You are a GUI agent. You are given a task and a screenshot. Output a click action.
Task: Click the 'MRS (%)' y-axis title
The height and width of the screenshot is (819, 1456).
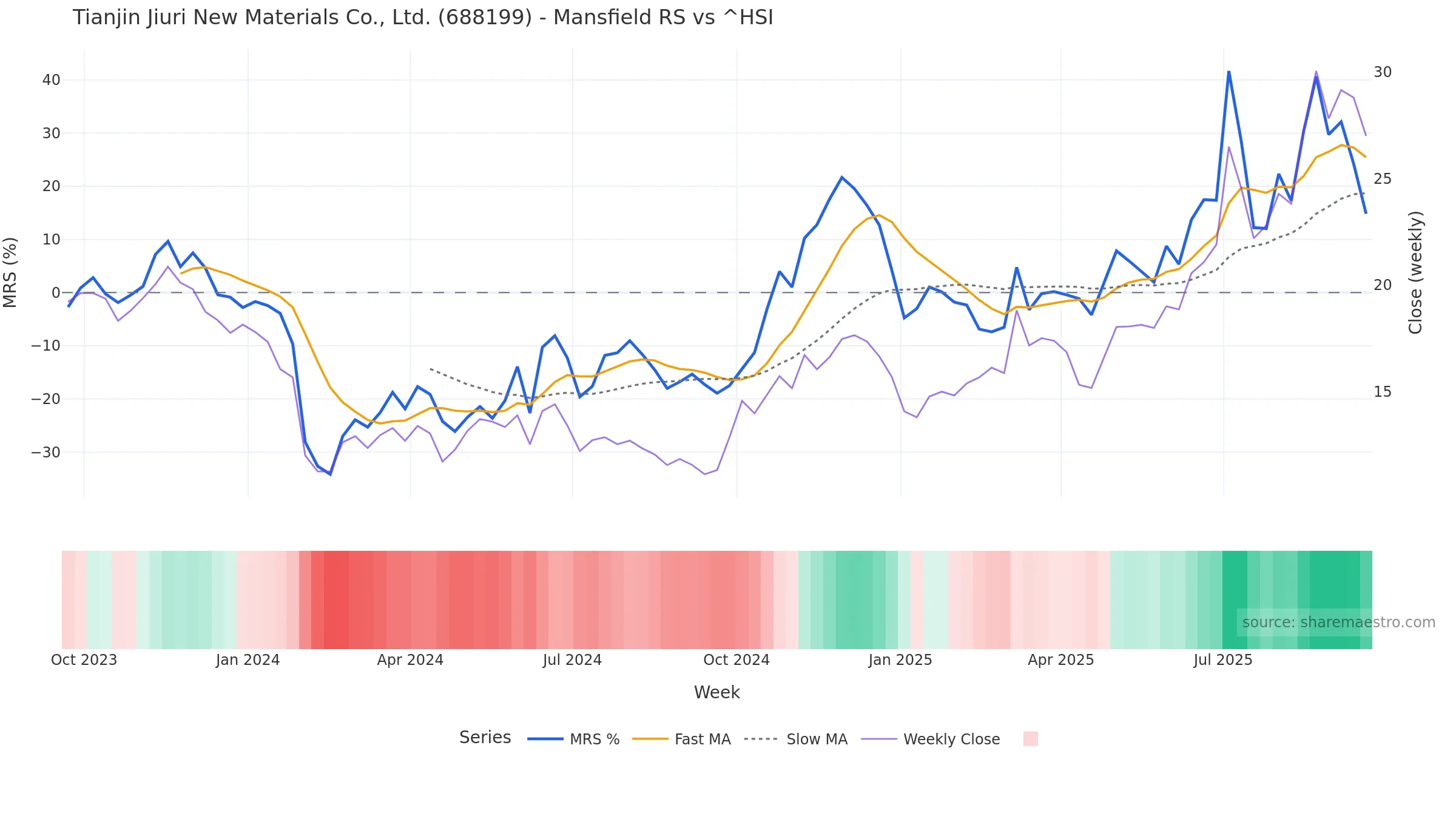10,272
